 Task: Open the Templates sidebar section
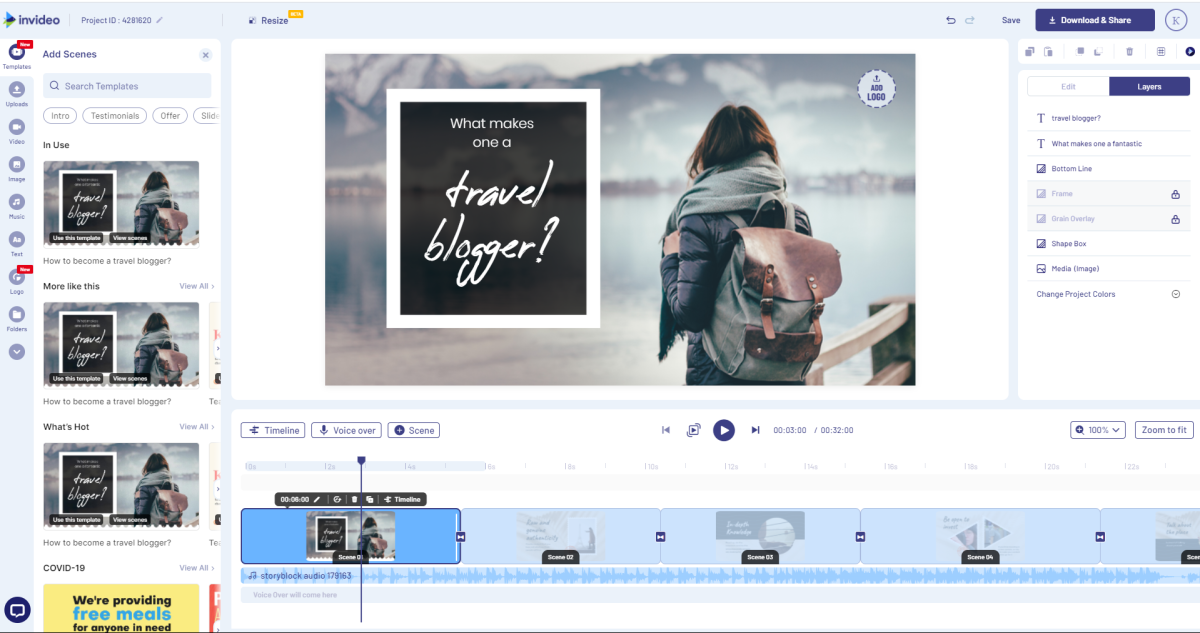(x=17, y=56)
